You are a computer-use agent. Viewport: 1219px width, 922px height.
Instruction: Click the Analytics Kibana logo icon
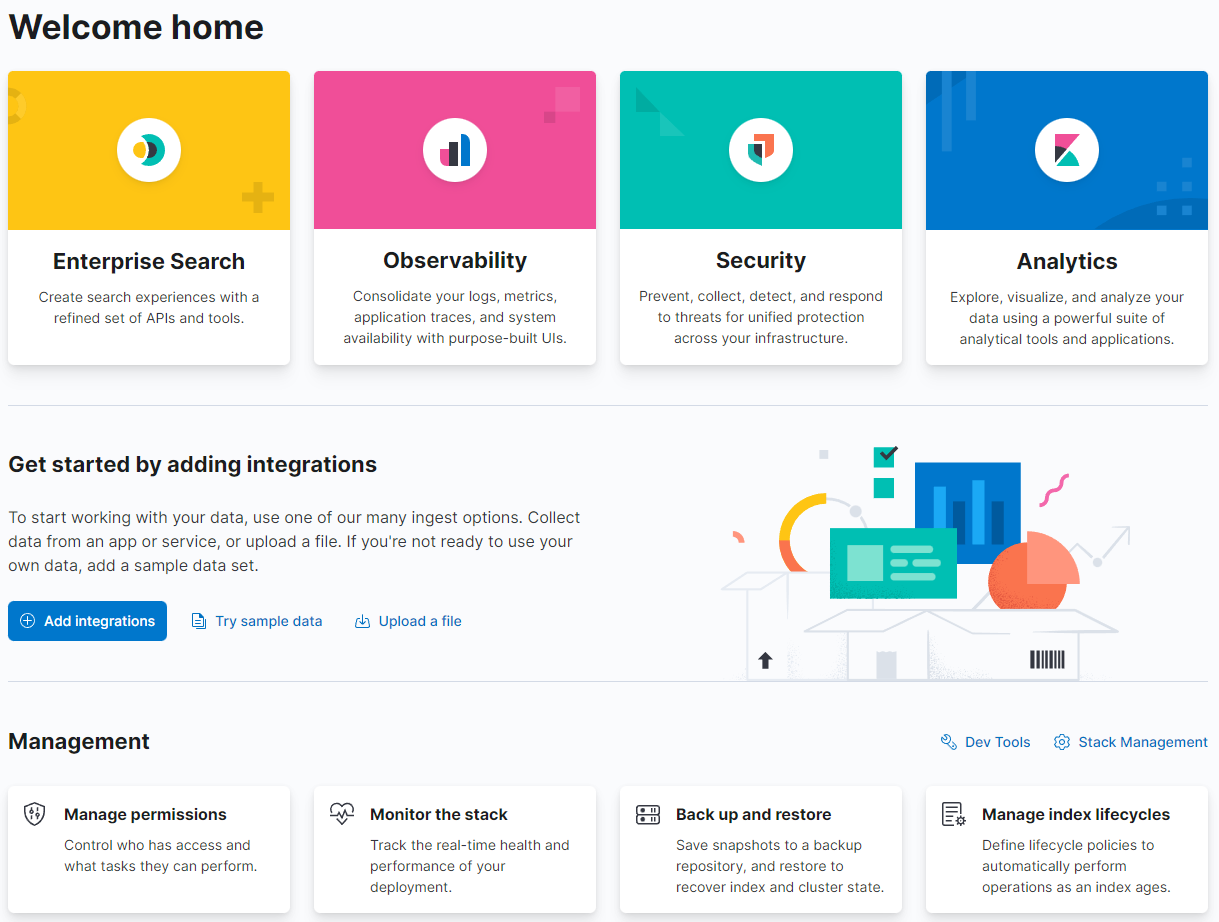coord(1067,150)
